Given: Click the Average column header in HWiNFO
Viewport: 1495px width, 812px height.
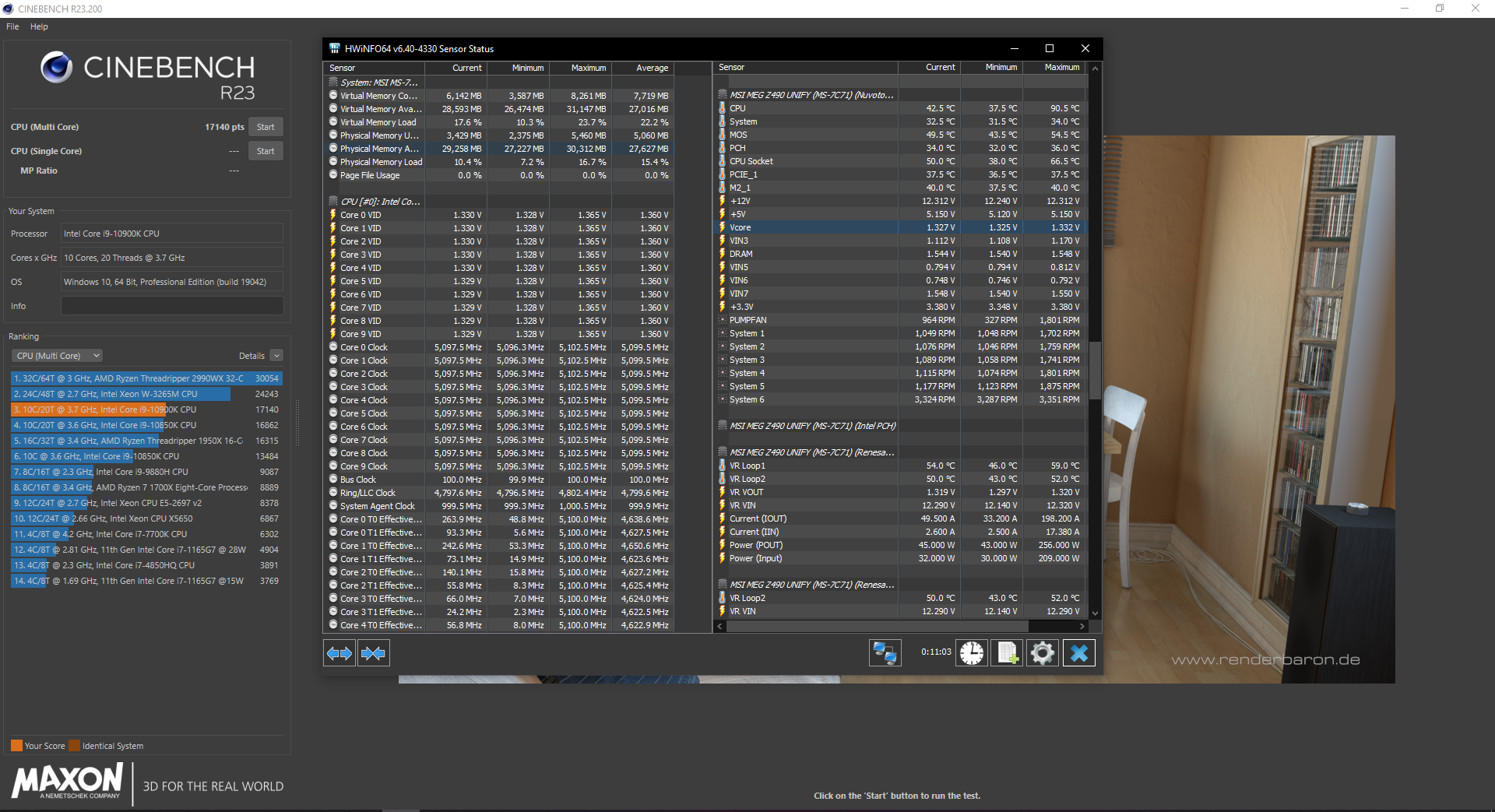Looking at the screenshot, I should click(x=642, y=68).
